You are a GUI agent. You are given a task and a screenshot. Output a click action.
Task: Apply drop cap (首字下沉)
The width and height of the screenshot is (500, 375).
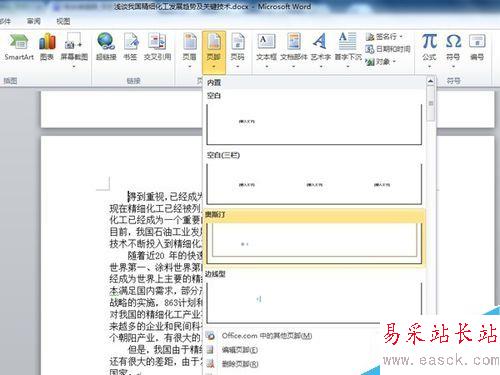(348, 50)
